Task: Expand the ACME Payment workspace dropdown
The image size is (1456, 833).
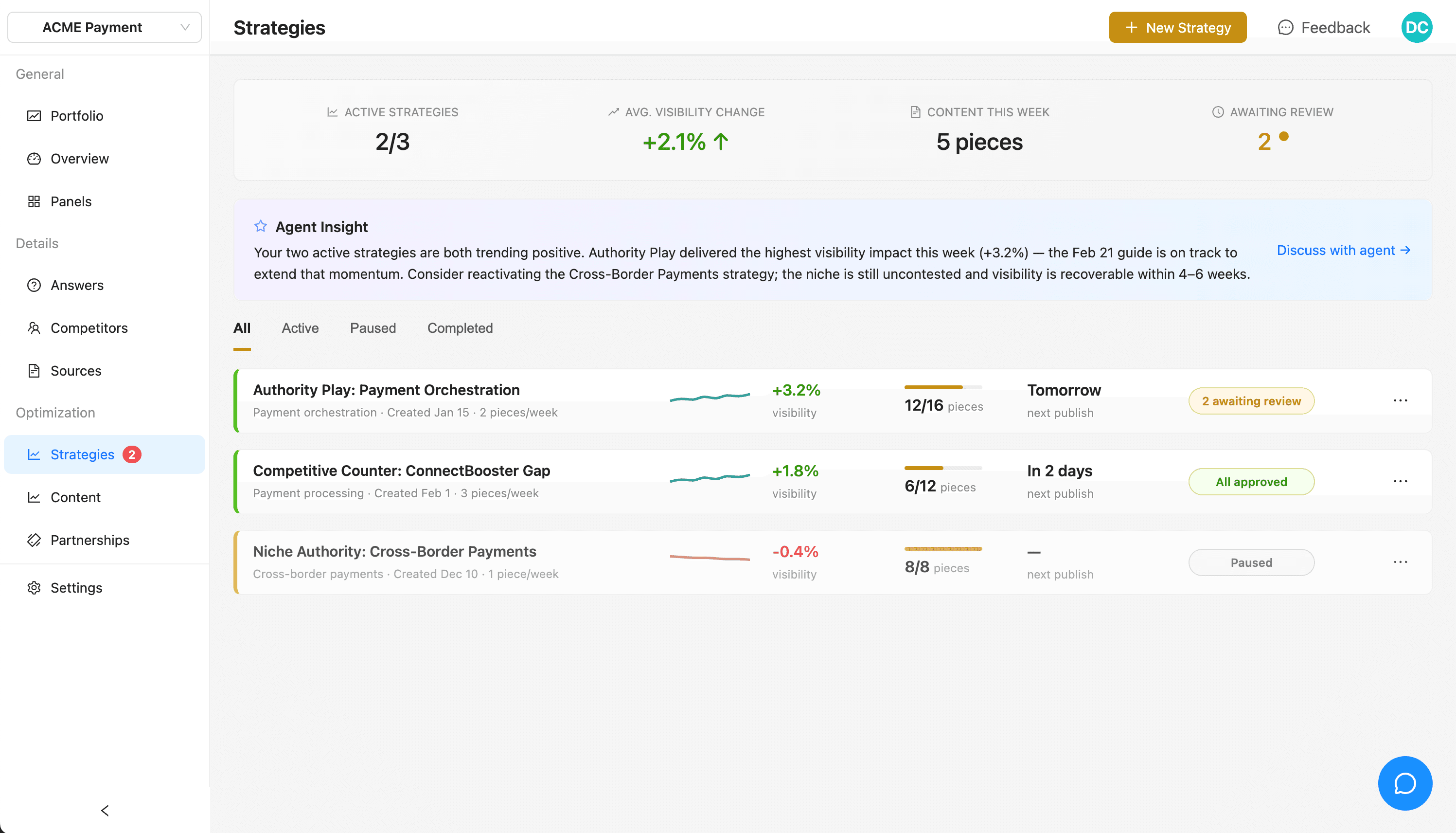Action: point(105,27)
